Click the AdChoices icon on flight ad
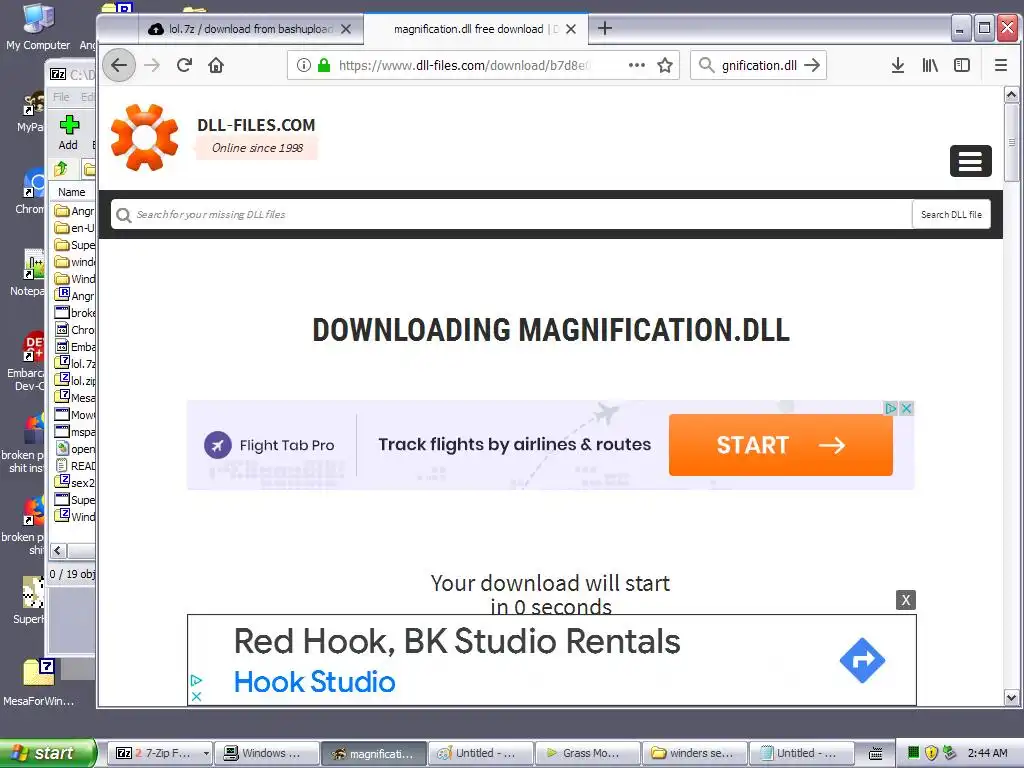The height and width of the screenshot is (768, 1024). tap(890, 409)
